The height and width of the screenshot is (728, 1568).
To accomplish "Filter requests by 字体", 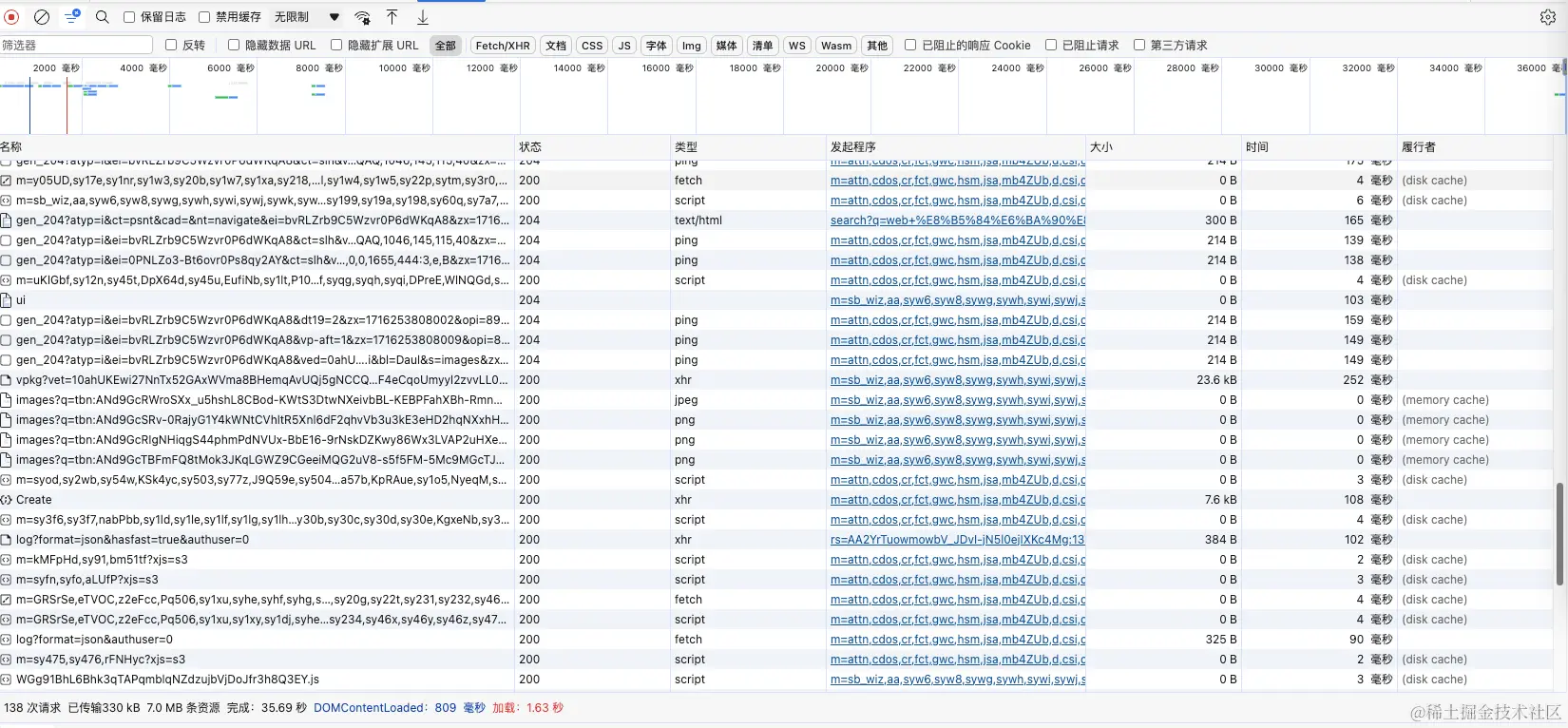I will (657, 46).
